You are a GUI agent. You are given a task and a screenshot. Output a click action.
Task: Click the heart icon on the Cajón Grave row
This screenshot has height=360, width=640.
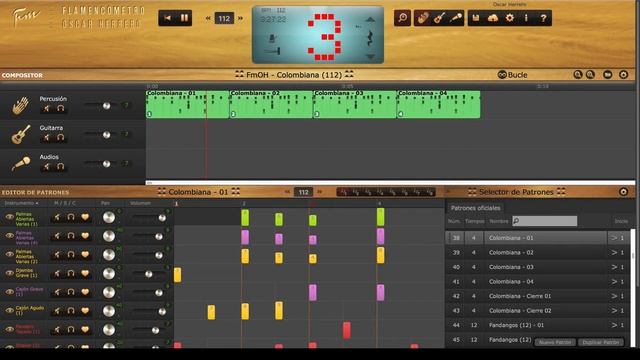click(85, 292)
